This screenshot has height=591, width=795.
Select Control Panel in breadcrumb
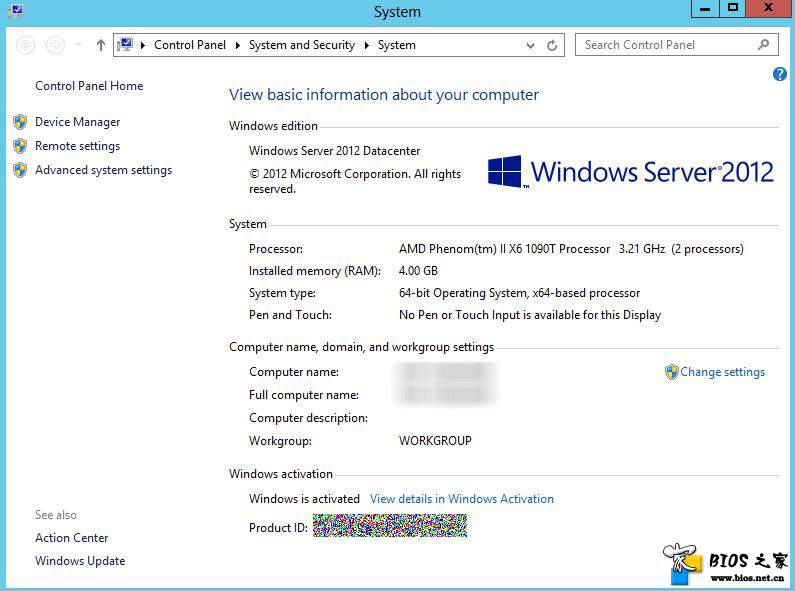click(x=190, y=45)
